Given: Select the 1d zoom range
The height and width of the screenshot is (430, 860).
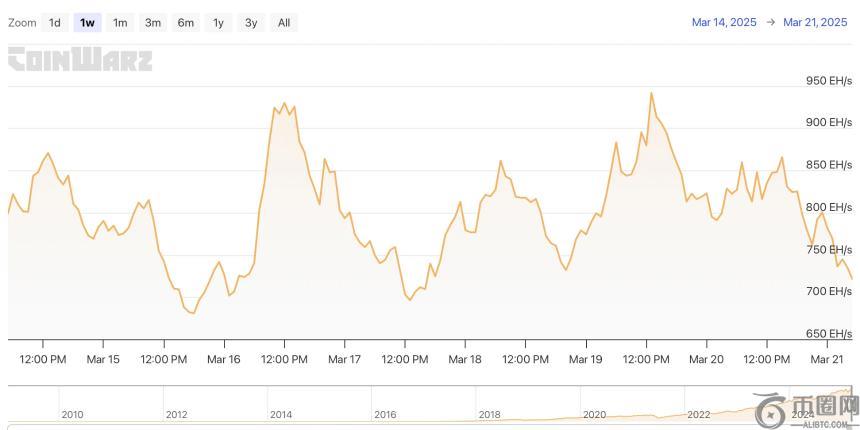Looking at the screenshot, I should click(55, 22).
